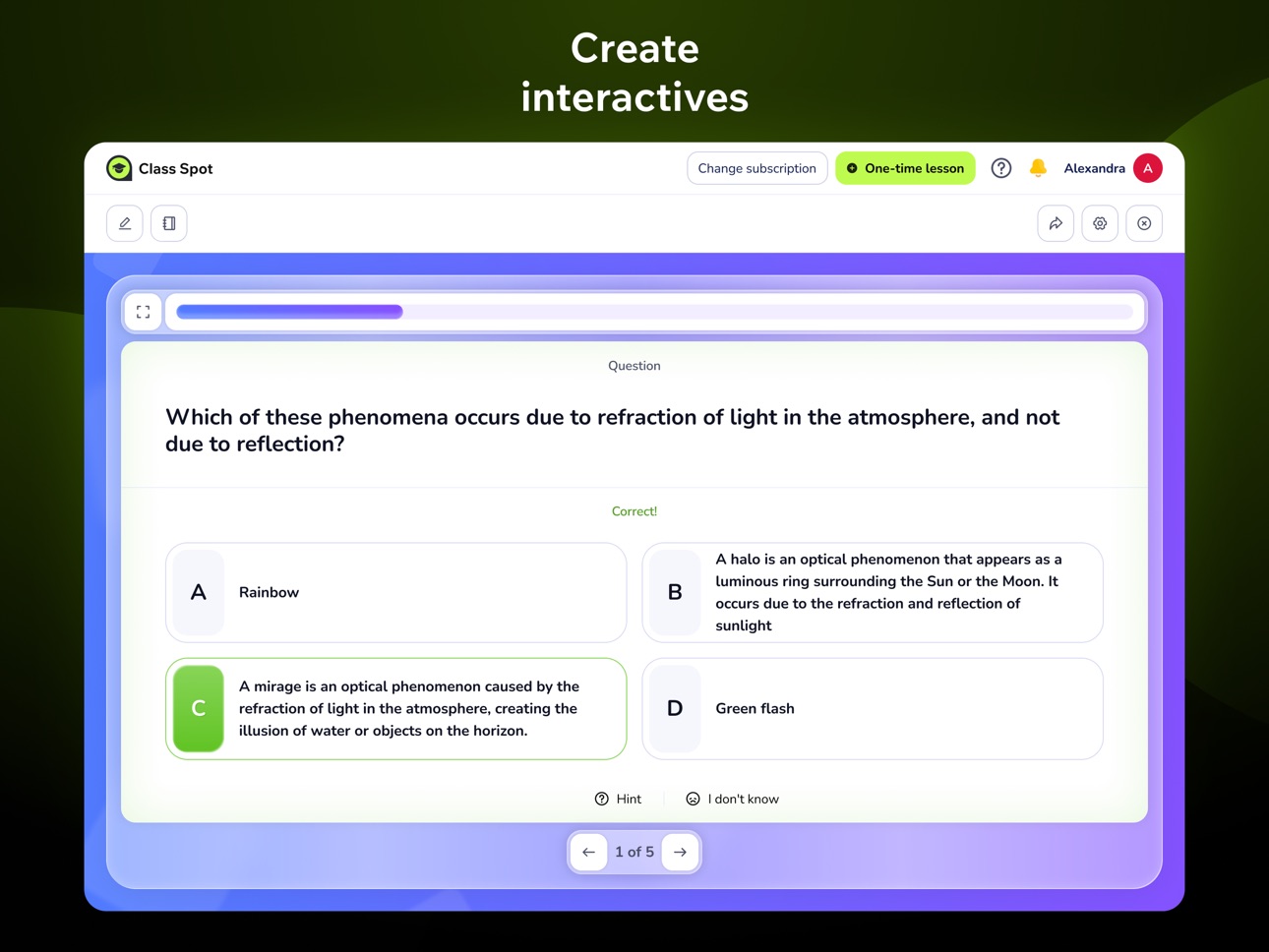Viewport: 1269px width, 952px height.
Task: Click the share arrow icon
Action: [x=1056, y=223]
